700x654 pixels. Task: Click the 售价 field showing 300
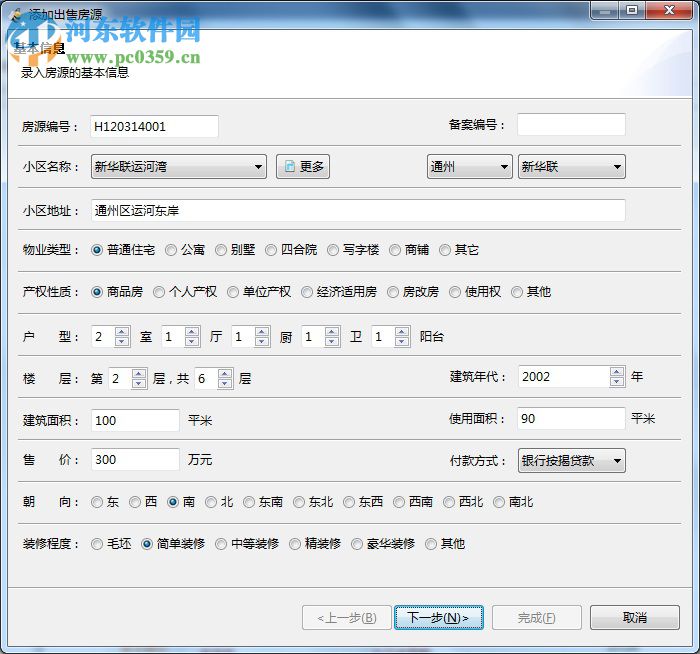(135, 460)
